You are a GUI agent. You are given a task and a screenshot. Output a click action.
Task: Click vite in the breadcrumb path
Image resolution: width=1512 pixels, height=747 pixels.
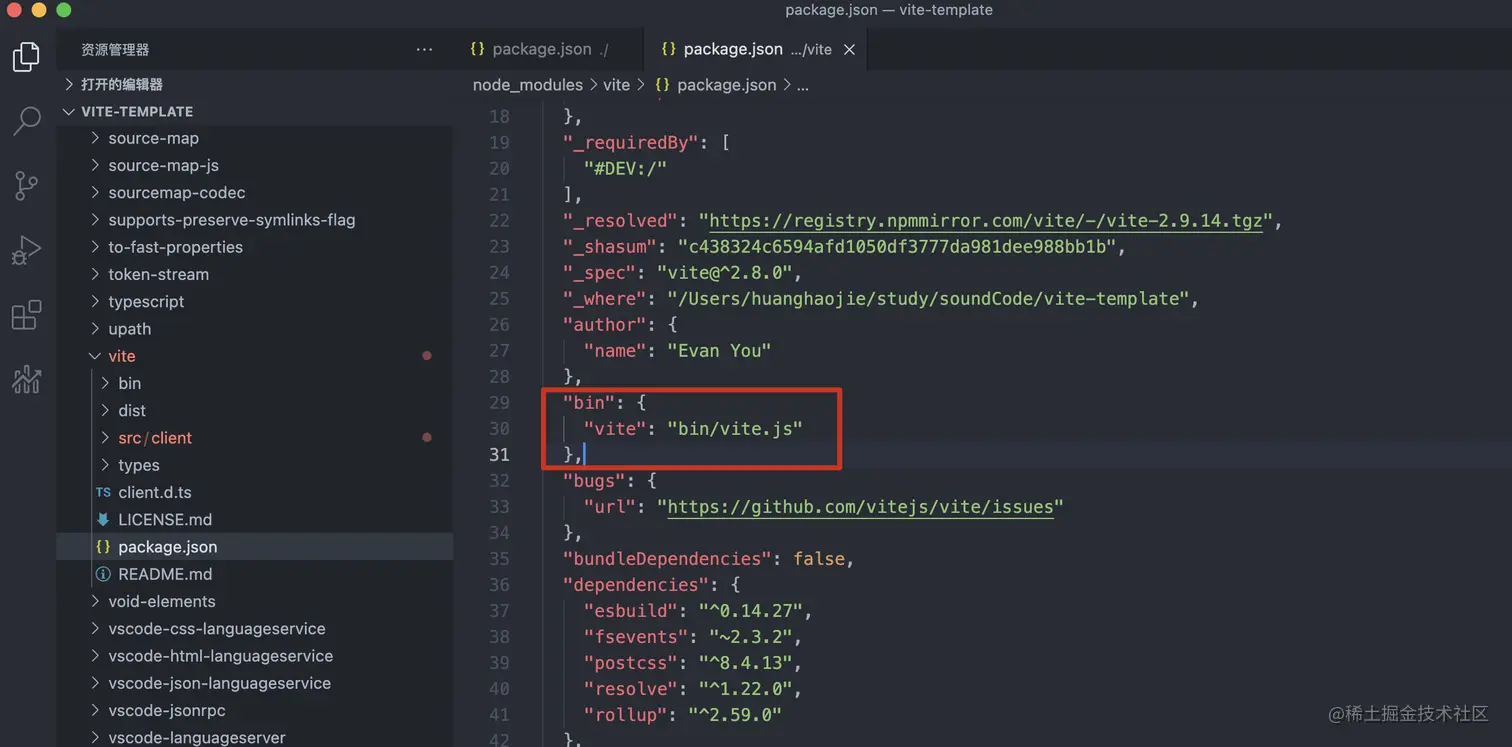(617, 85)
